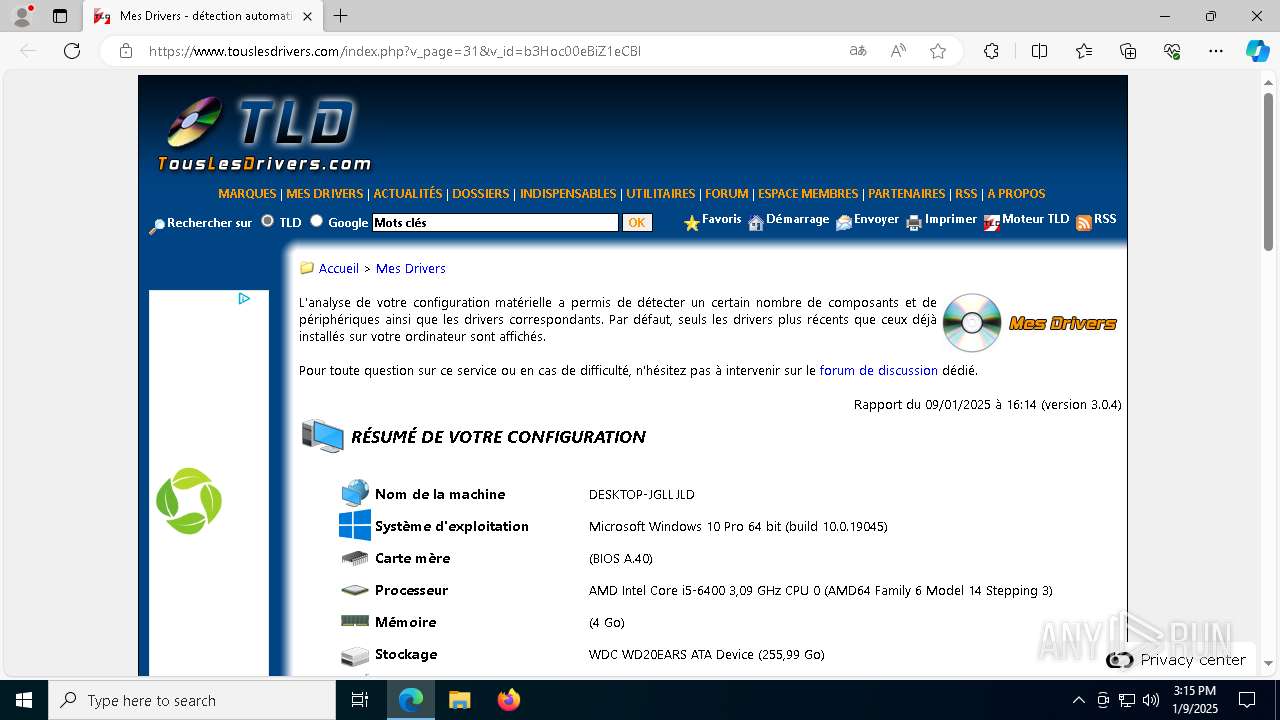Viewport: 1280px width, 720px height.
Task: Click the Windows logo beside Système d'exploitation
Action: (x=355, y=526)
